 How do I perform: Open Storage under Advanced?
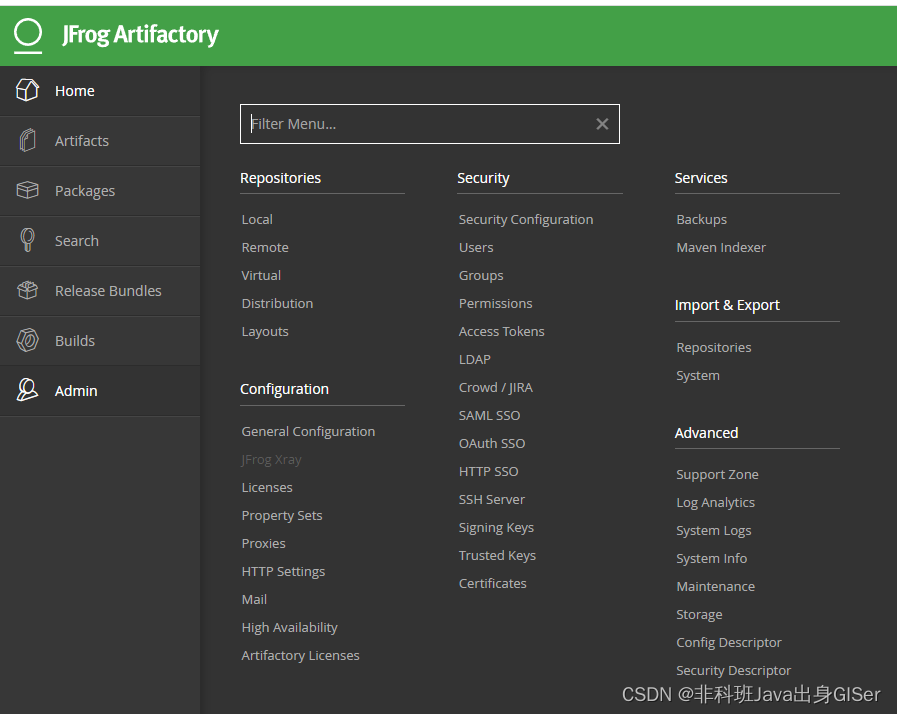pos(699,615)
